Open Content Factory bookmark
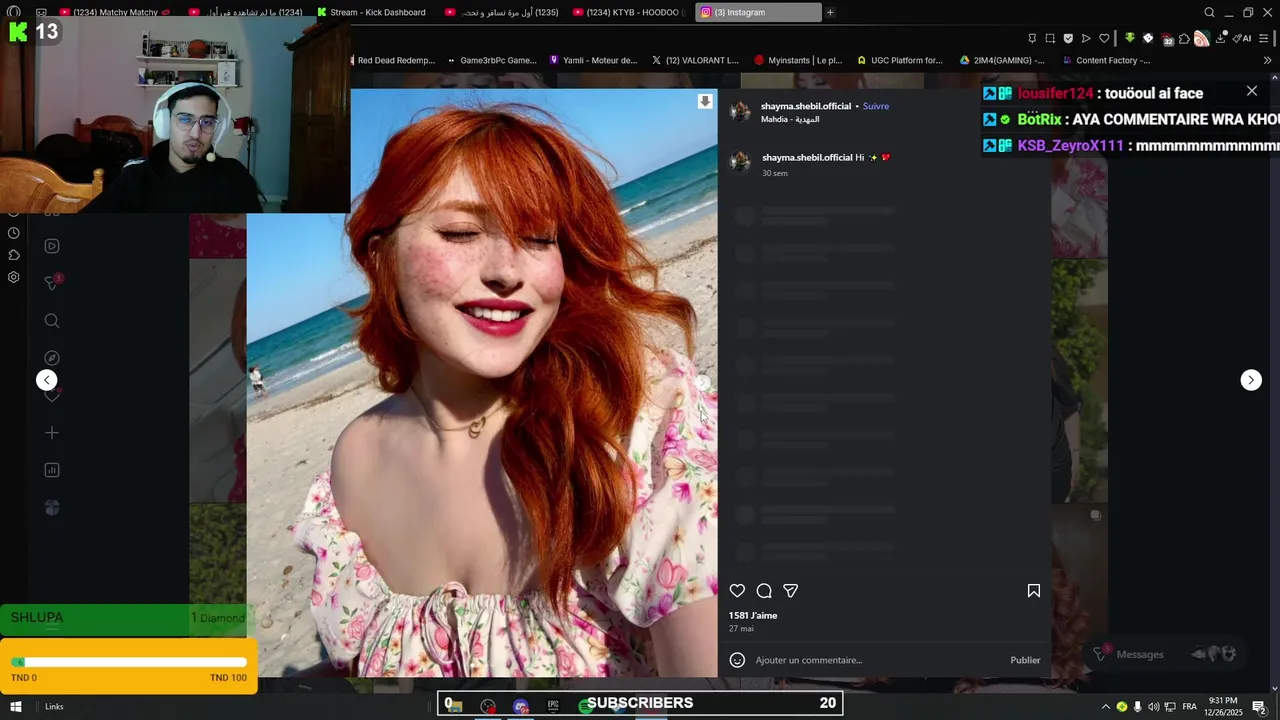The image size is (1280, 720). [1106, 60]
